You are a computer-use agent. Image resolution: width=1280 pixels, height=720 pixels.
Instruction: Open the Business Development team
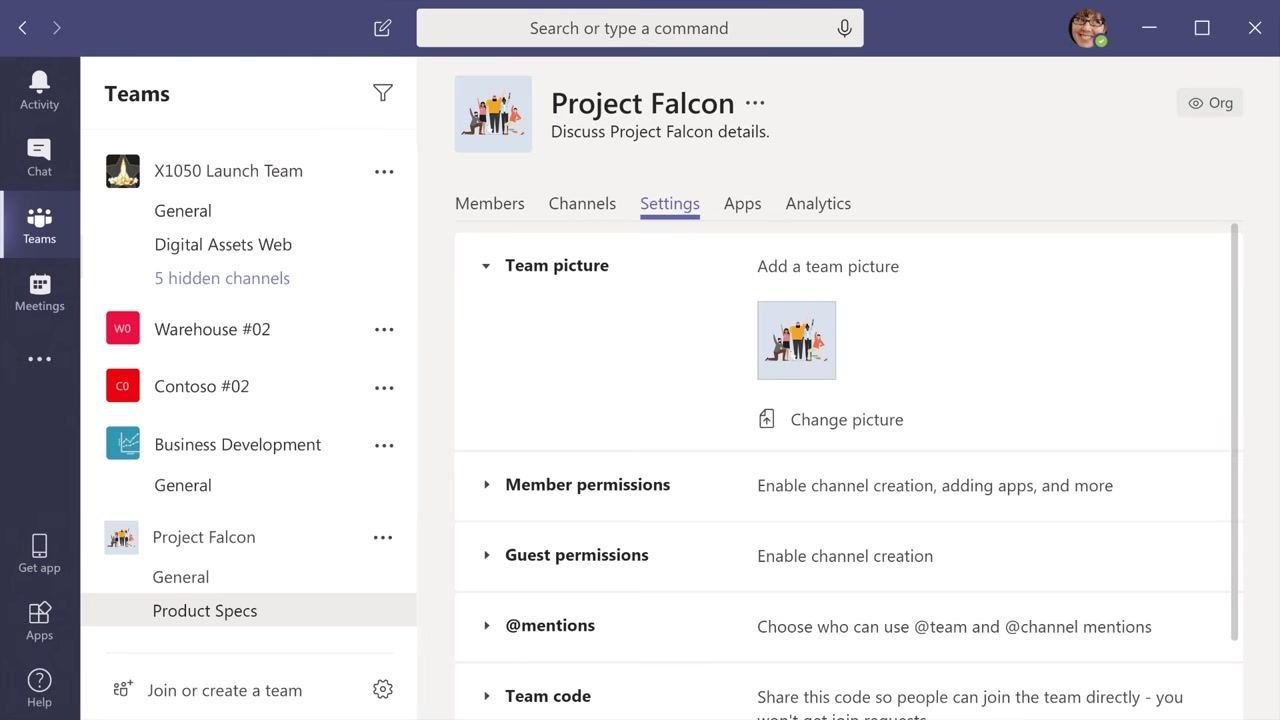238,444
